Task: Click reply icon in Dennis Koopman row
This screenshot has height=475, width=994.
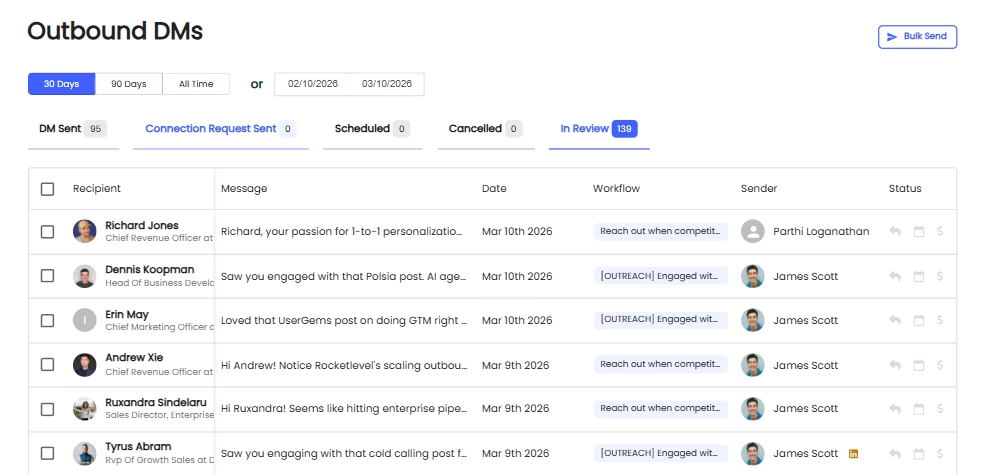Action: click(895, 277)
